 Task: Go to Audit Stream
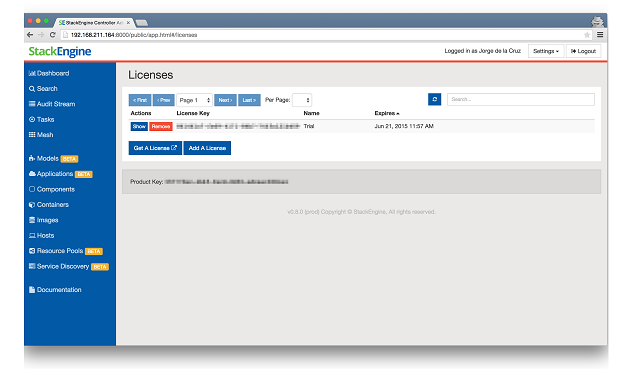[x=52, y=104]
